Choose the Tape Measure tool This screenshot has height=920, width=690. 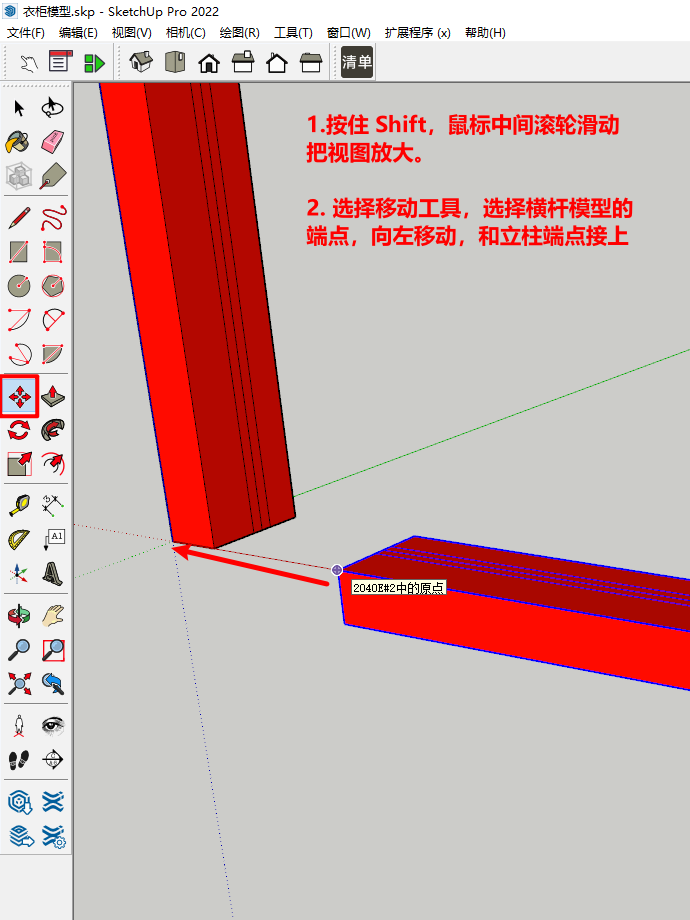pos(19,505)
